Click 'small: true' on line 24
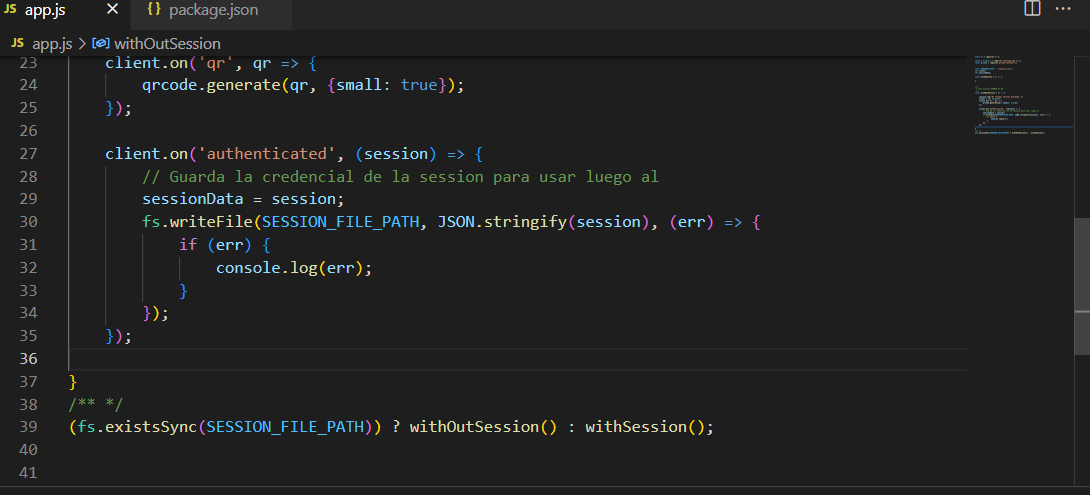 pyautogui.click(x=386, y=86)
